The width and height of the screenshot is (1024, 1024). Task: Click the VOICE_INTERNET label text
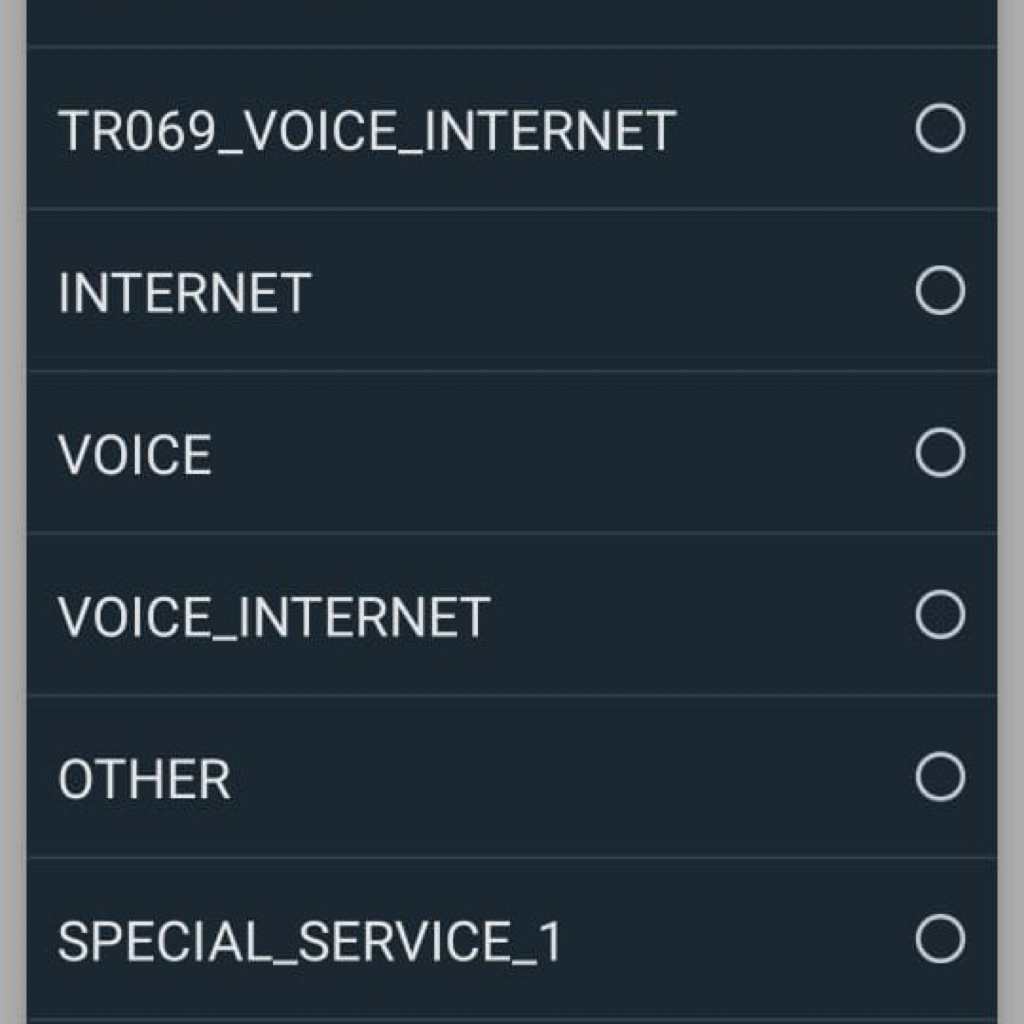[x=274, y=617]
